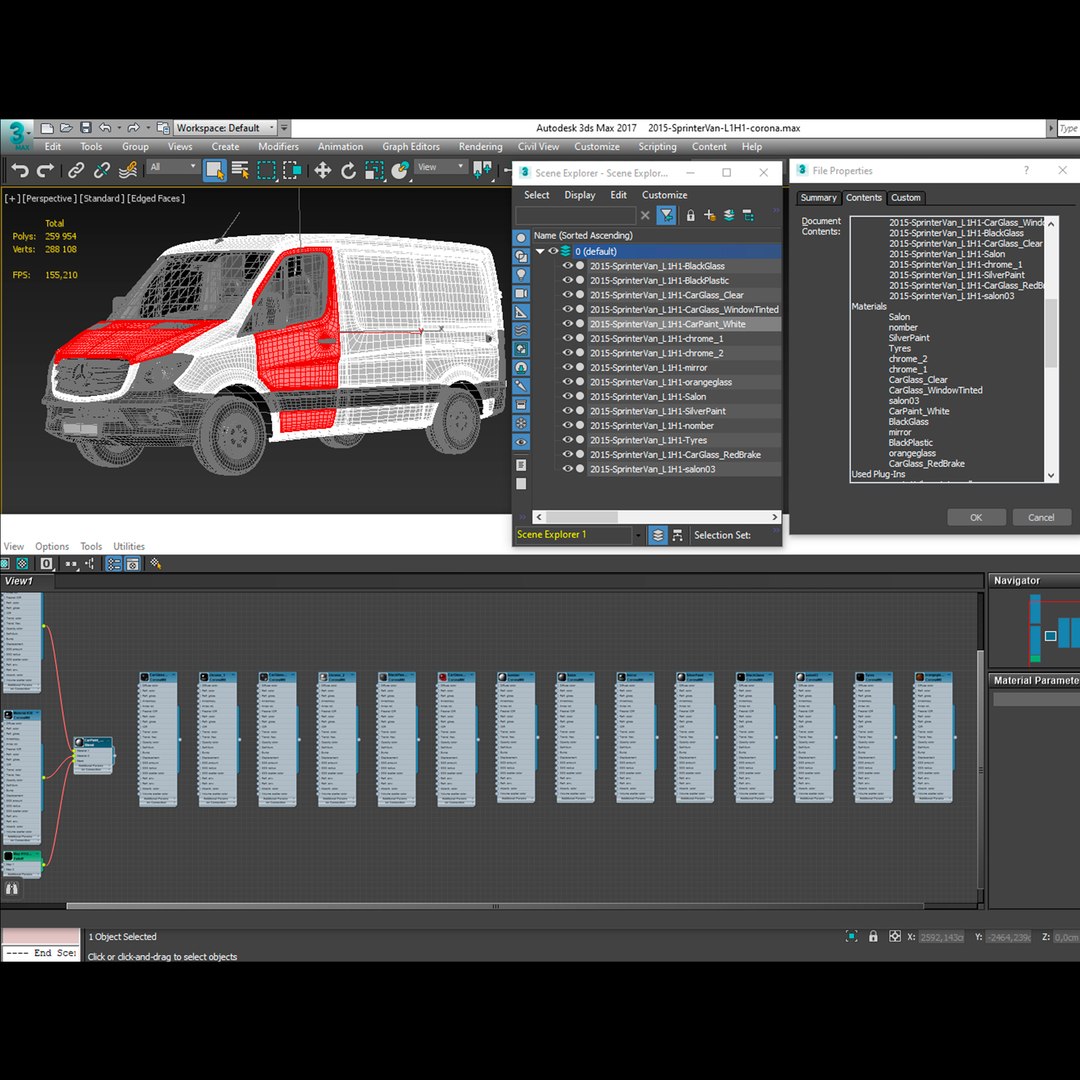Toggle the selection lock icon in status bar
Image resolution: width=1080 pixels, height=1080 pixels.
pyautogui.click(x=873, y=937)
